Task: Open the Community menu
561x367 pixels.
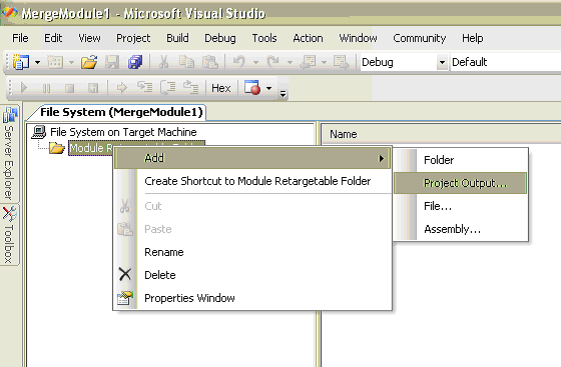Action: point(419,38)
